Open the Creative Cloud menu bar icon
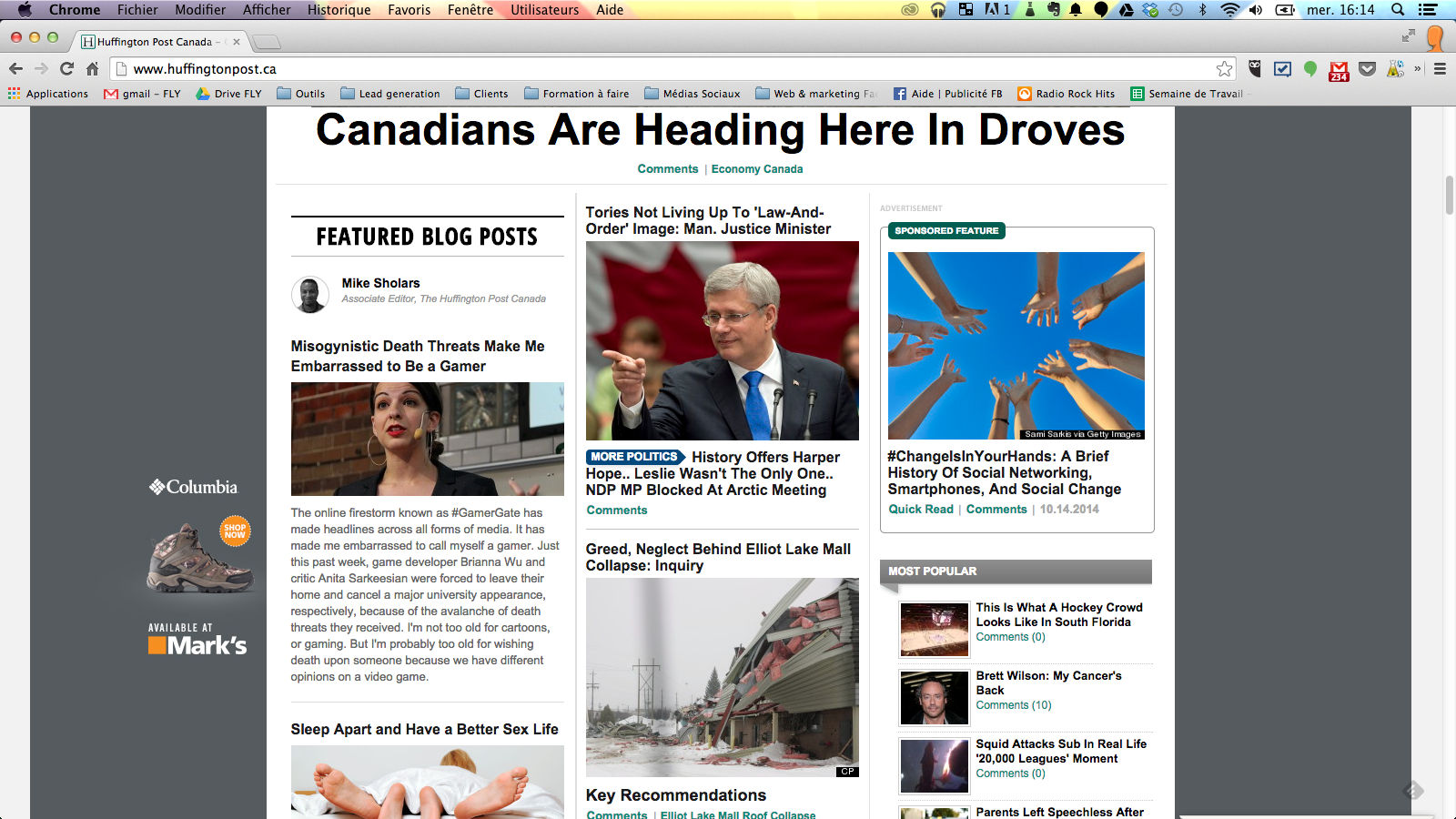Screen dimensions: 1456x819 [910, 10]
